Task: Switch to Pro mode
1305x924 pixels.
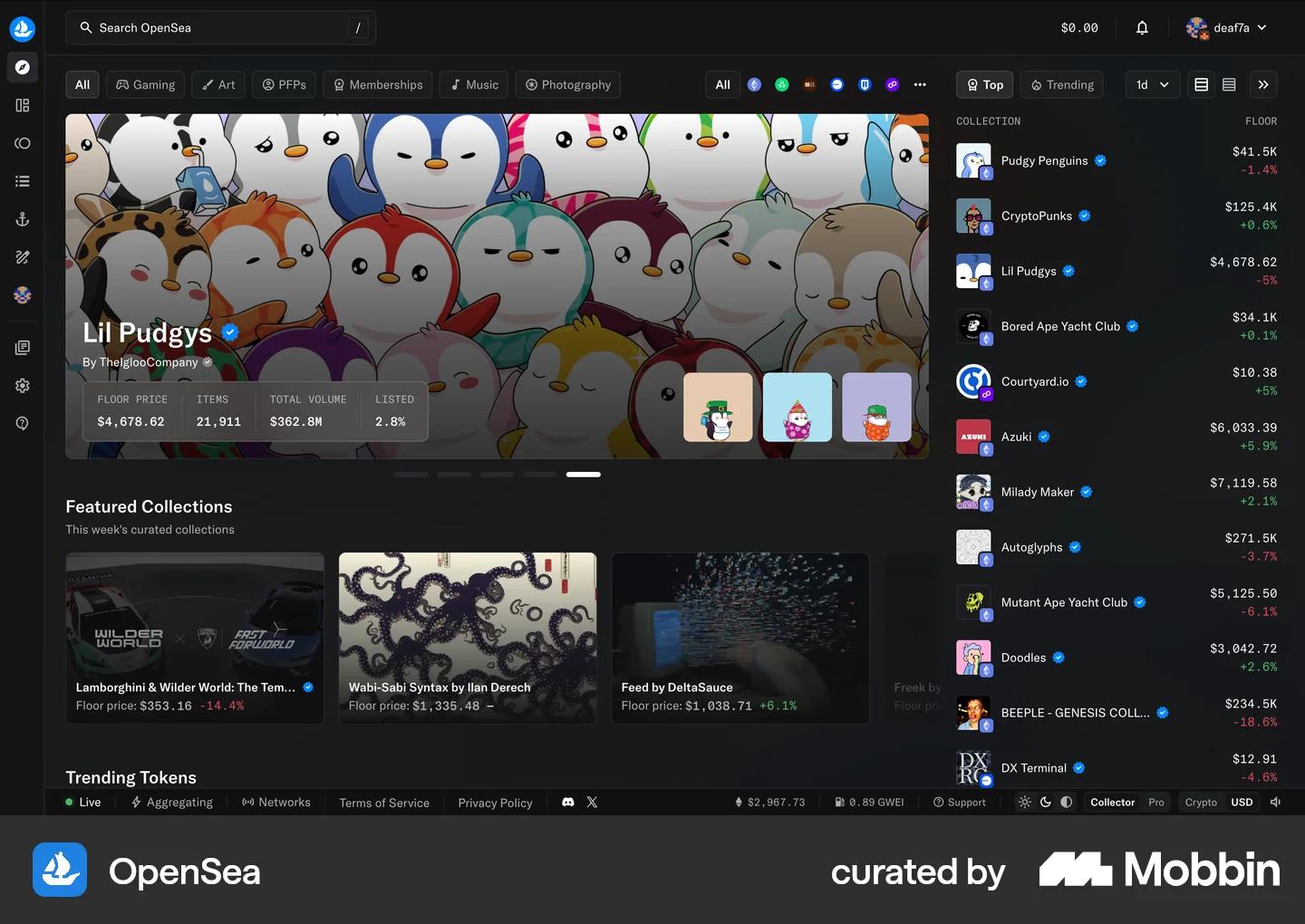Action: (x=1156, y=803)
